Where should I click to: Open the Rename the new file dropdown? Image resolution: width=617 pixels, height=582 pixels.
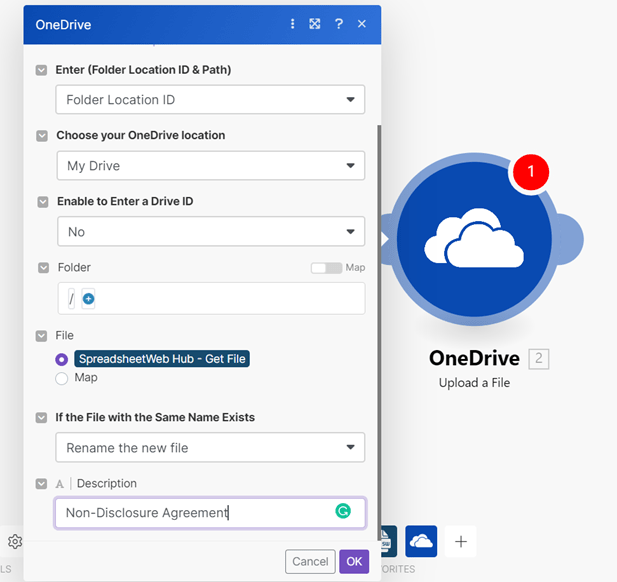pos(210,448)
